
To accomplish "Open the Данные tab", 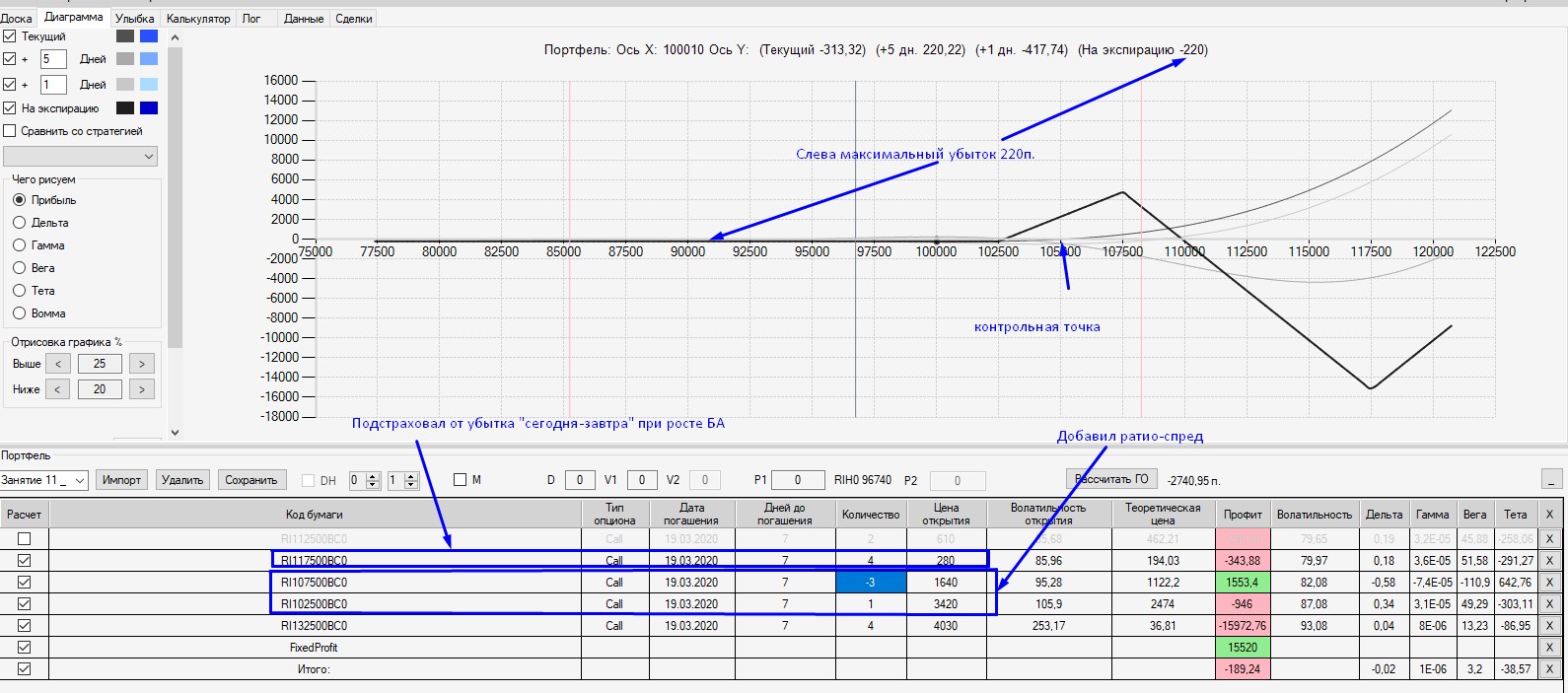I will point(304,19).
